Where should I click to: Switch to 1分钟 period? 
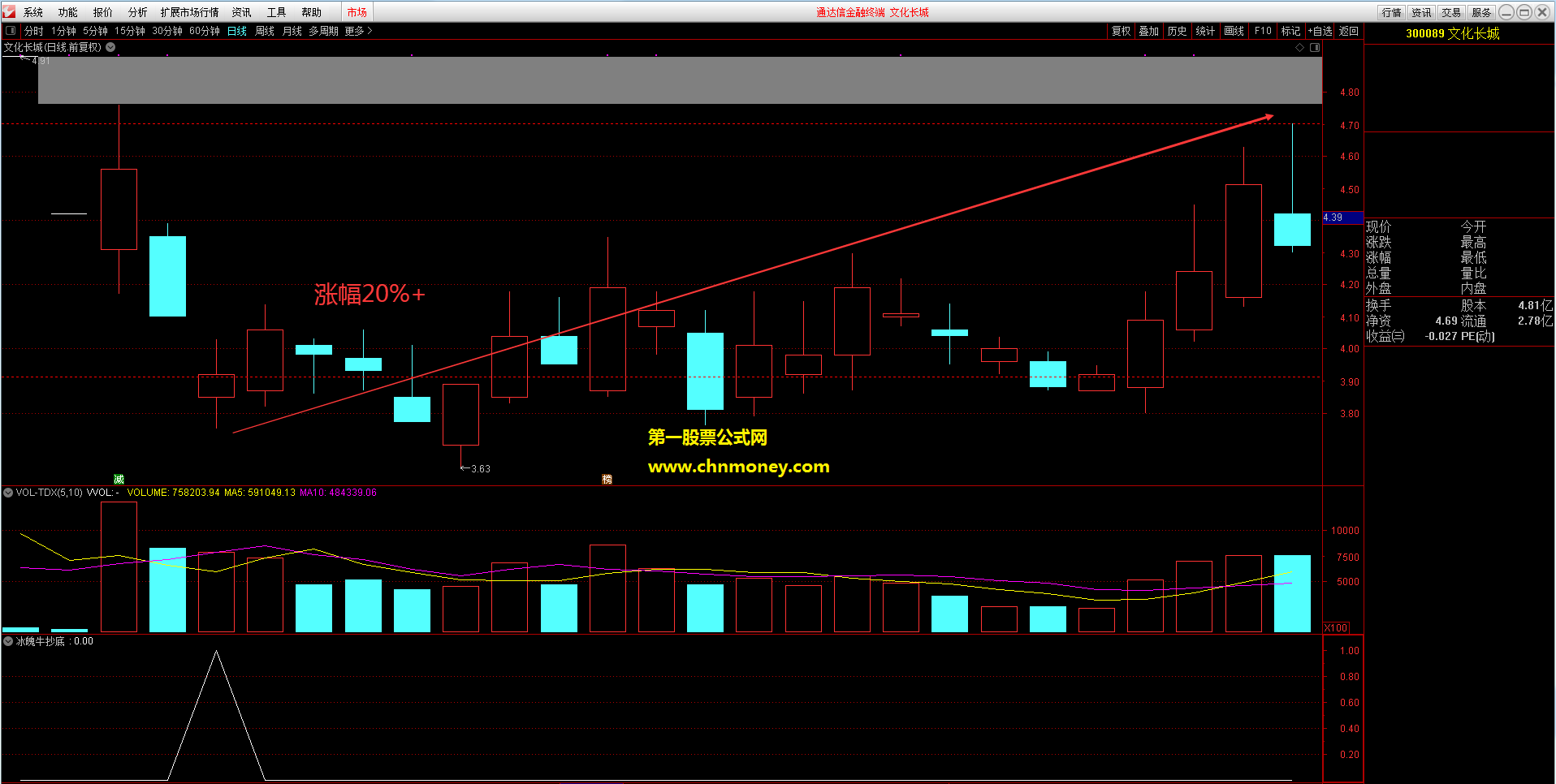[x=63, y=31]
